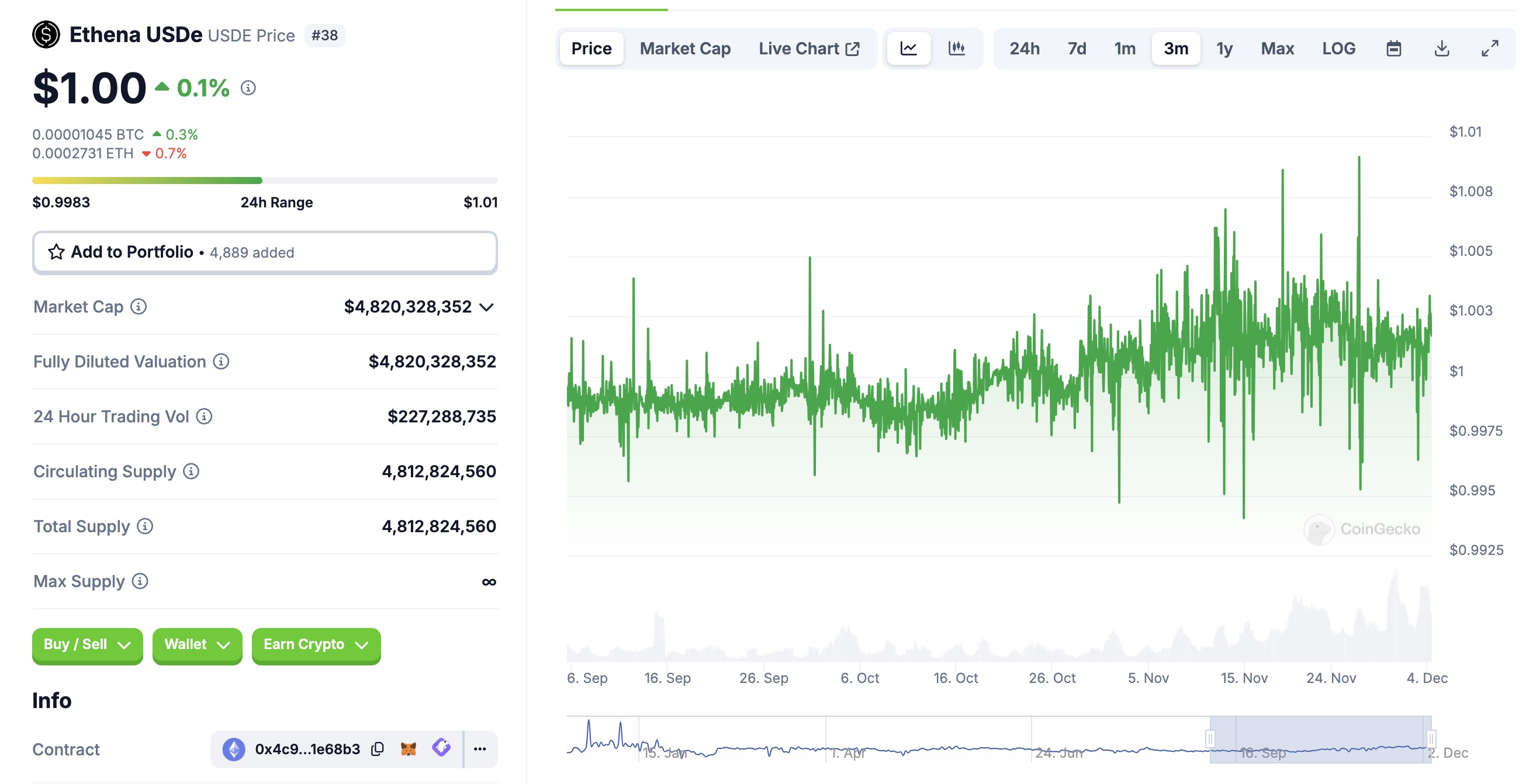
Task: Select the 1y time range
Action: [1224, 48]
